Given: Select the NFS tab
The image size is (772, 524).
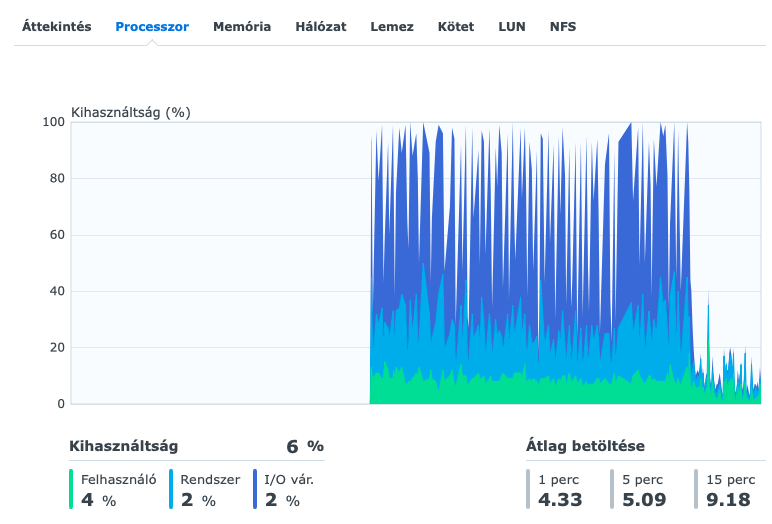Looking at the screenshot, I should coord(563,27).
